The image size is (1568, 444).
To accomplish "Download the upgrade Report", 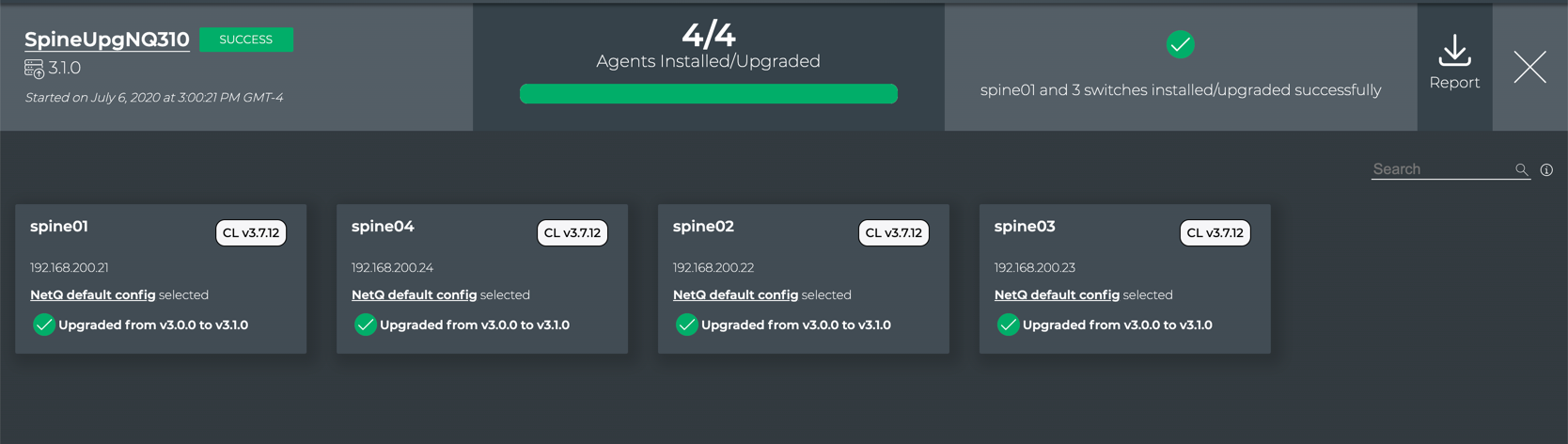I will pyautogui.click(x=1453, y=62).
